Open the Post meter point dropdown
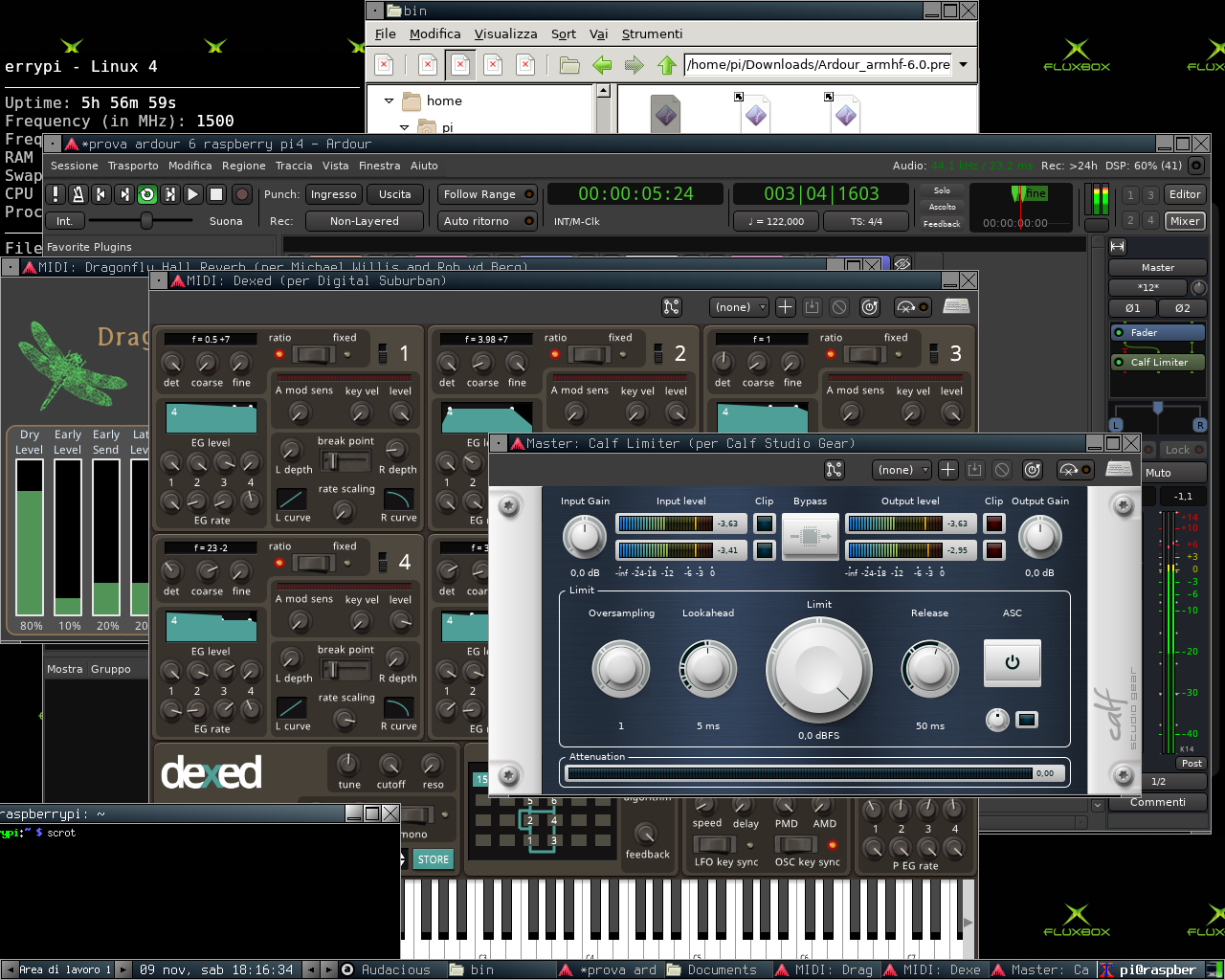Viewport: 1225px width, 980px height. [x=1192, y=764]
